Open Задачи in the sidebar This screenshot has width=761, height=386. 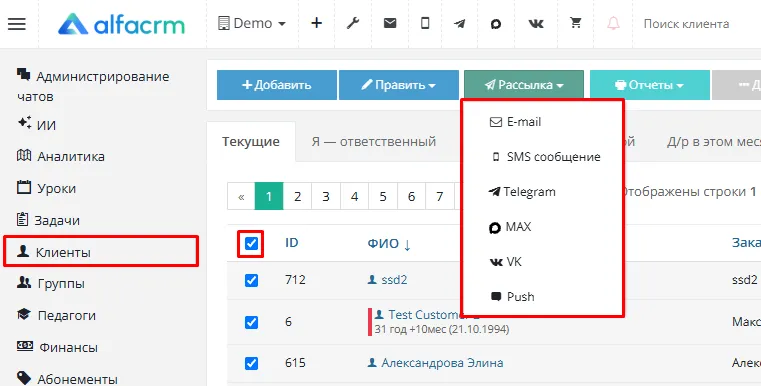(x=48, y=220)
